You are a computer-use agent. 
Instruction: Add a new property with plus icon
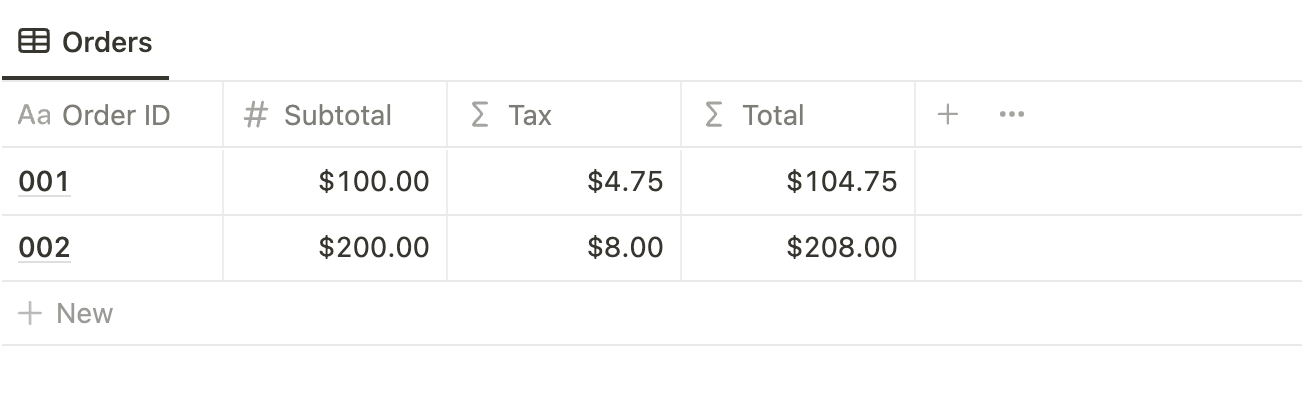tap(947, 115)
